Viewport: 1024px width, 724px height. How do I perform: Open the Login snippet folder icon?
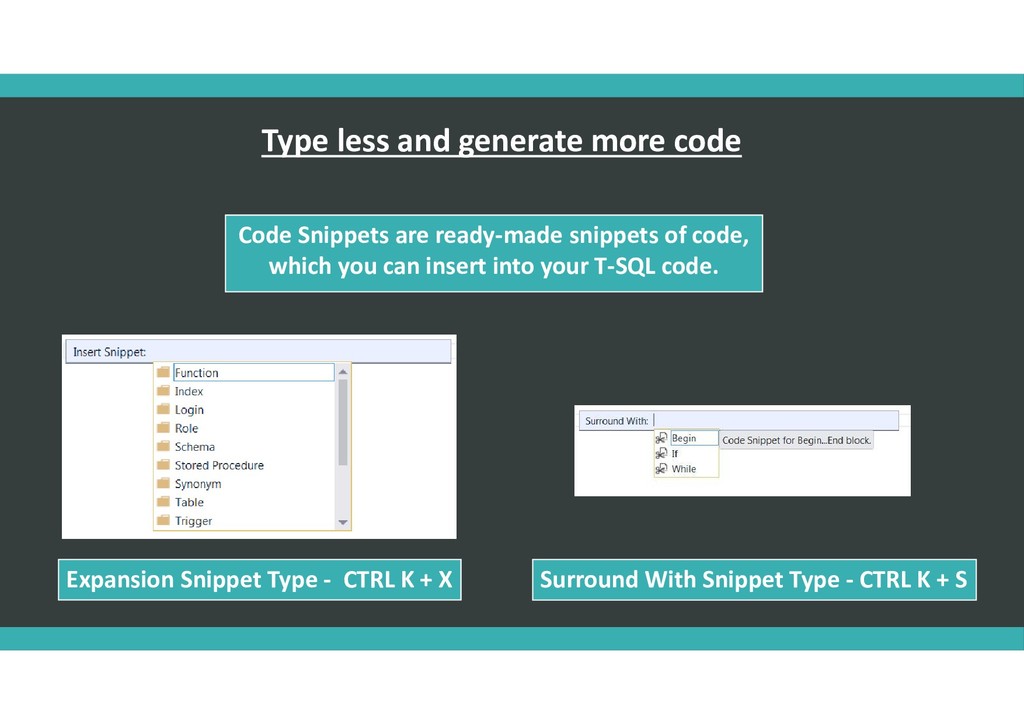[x=163, y=409]
